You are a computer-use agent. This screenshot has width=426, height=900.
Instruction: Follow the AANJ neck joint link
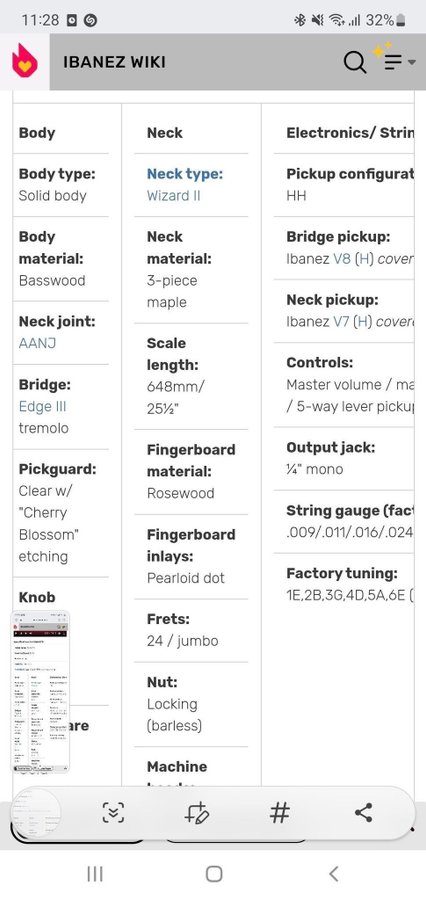coord(37,343)
